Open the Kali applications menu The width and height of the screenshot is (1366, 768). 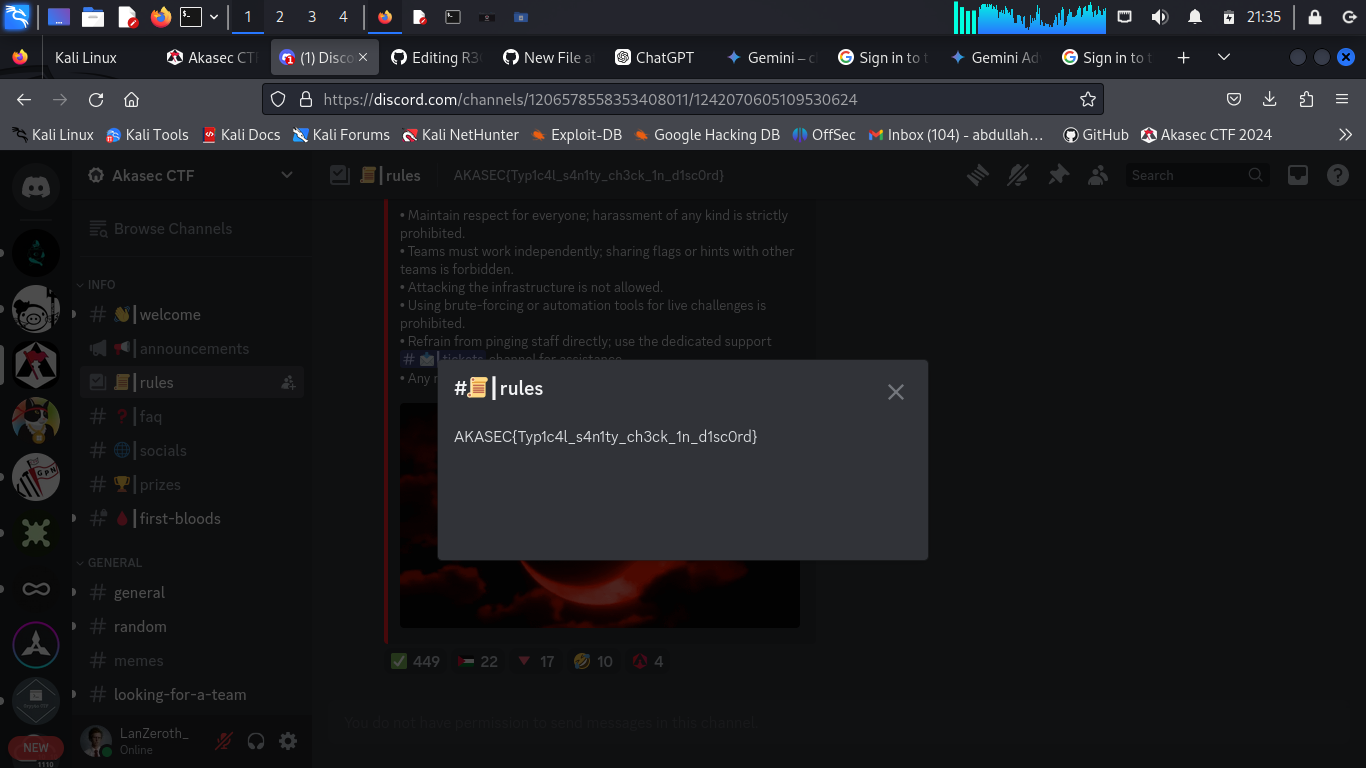(x=17, y=17)
